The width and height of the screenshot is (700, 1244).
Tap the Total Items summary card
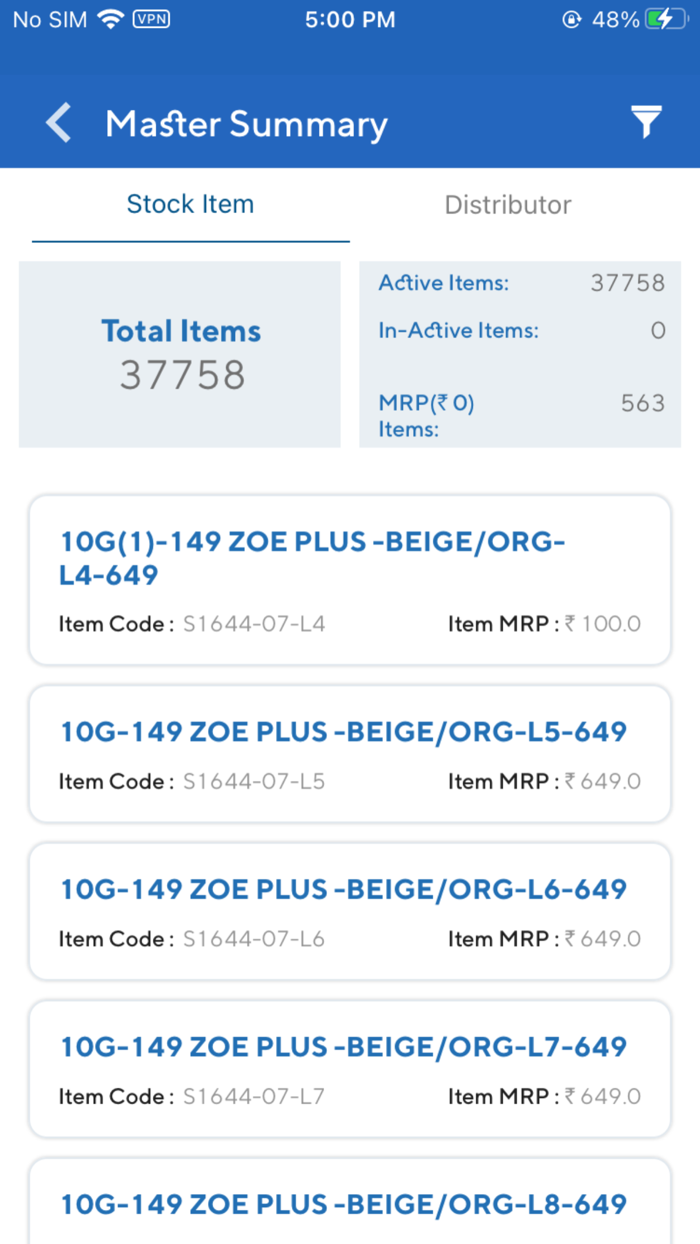tap(180, 354)
